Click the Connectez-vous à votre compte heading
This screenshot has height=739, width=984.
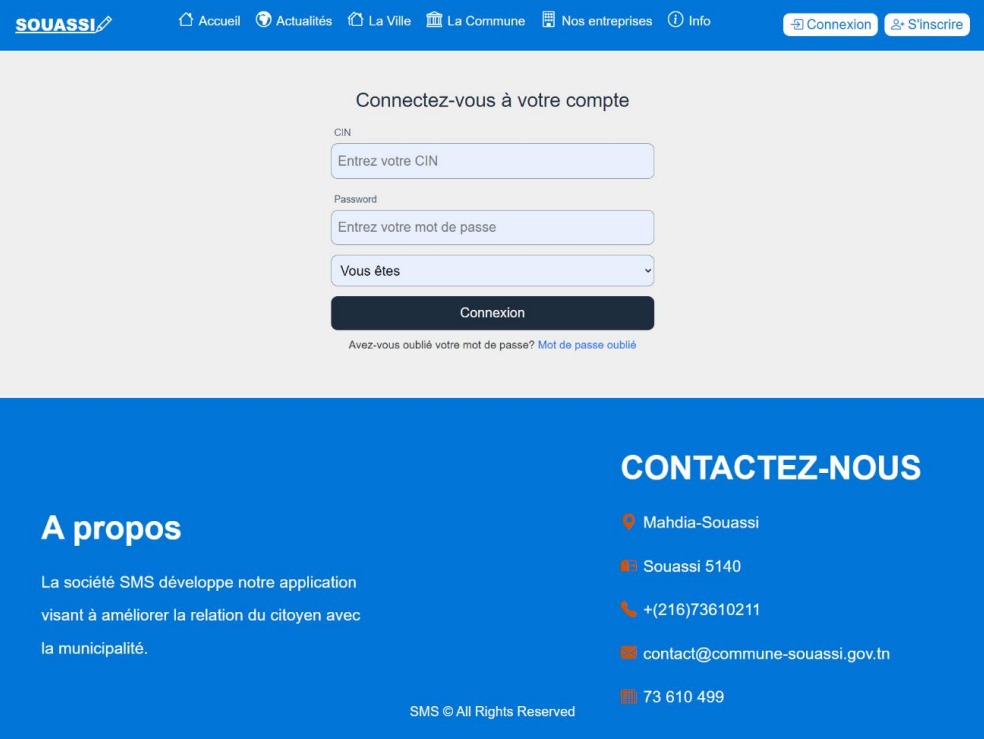pos(493,100)
